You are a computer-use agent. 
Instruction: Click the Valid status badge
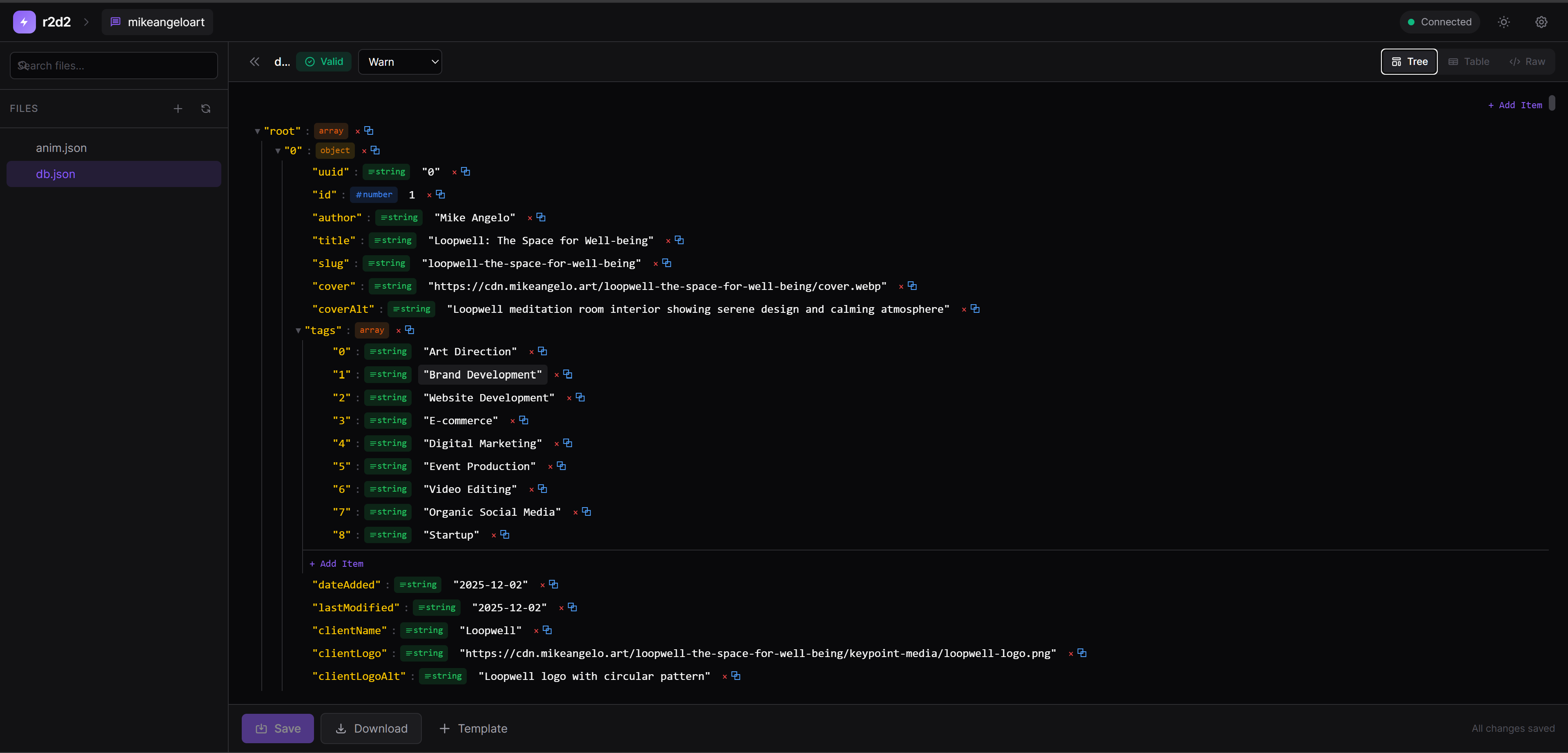(324, 62)
